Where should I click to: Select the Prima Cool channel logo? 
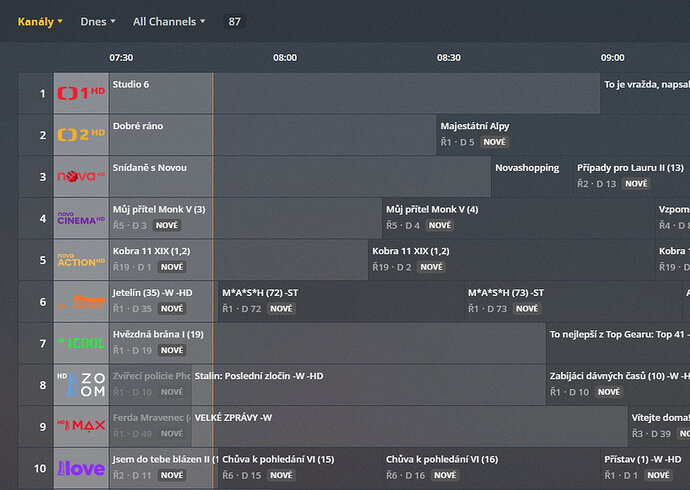pyautogui.click(x=81, y=343)
